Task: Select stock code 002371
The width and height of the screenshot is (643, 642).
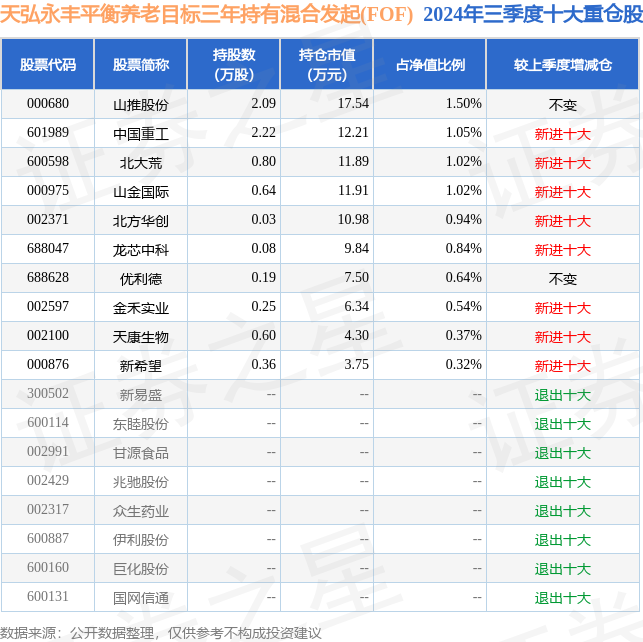Action: [48, 220]
